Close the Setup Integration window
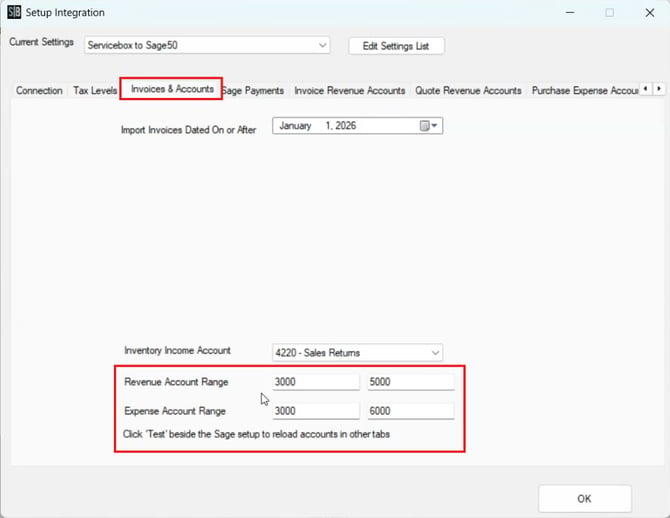The width and height of the screenshot is (670, 518). [650, 12]
